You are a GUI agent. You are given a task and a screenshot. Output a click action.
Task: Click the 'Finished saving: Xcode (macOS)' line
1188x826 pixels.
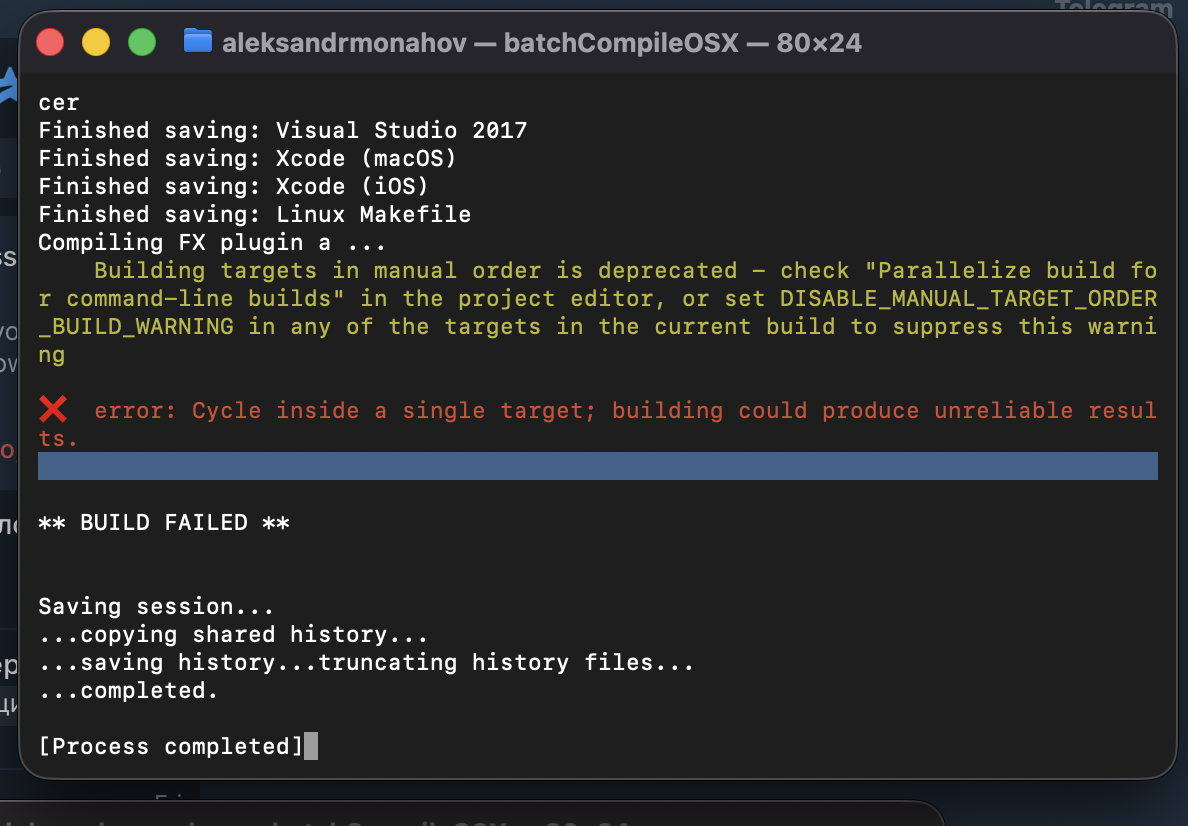[x=247, y=158]
